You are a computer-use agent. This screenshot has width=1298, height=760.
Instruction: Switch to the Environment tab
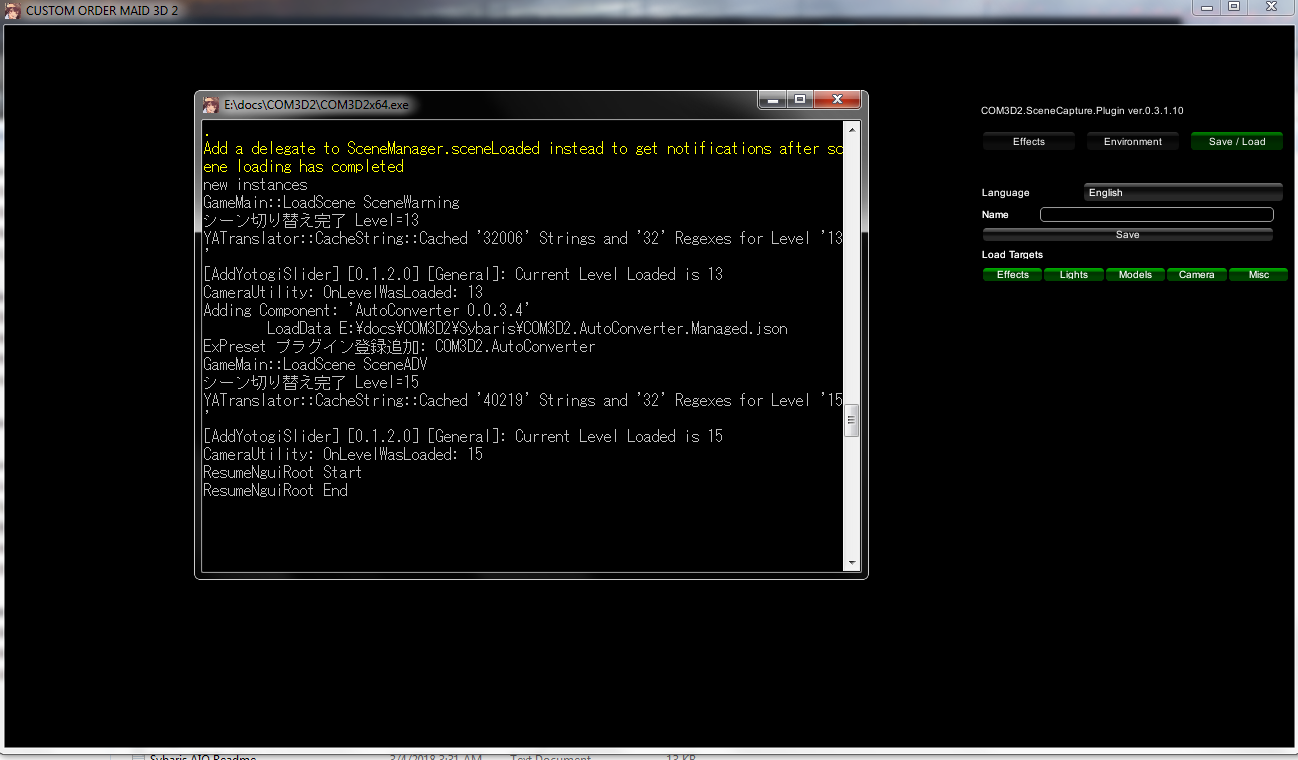click(1132, 142)
